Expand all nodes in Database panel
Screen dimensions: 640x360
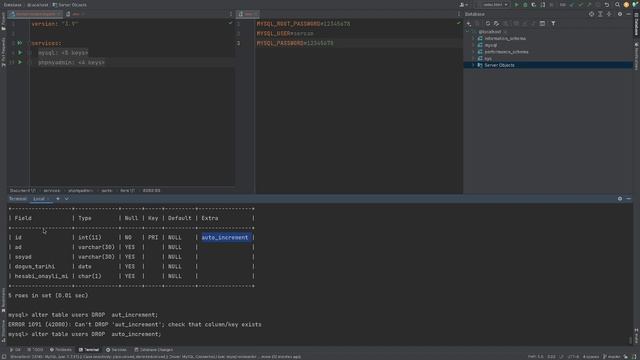600,14
